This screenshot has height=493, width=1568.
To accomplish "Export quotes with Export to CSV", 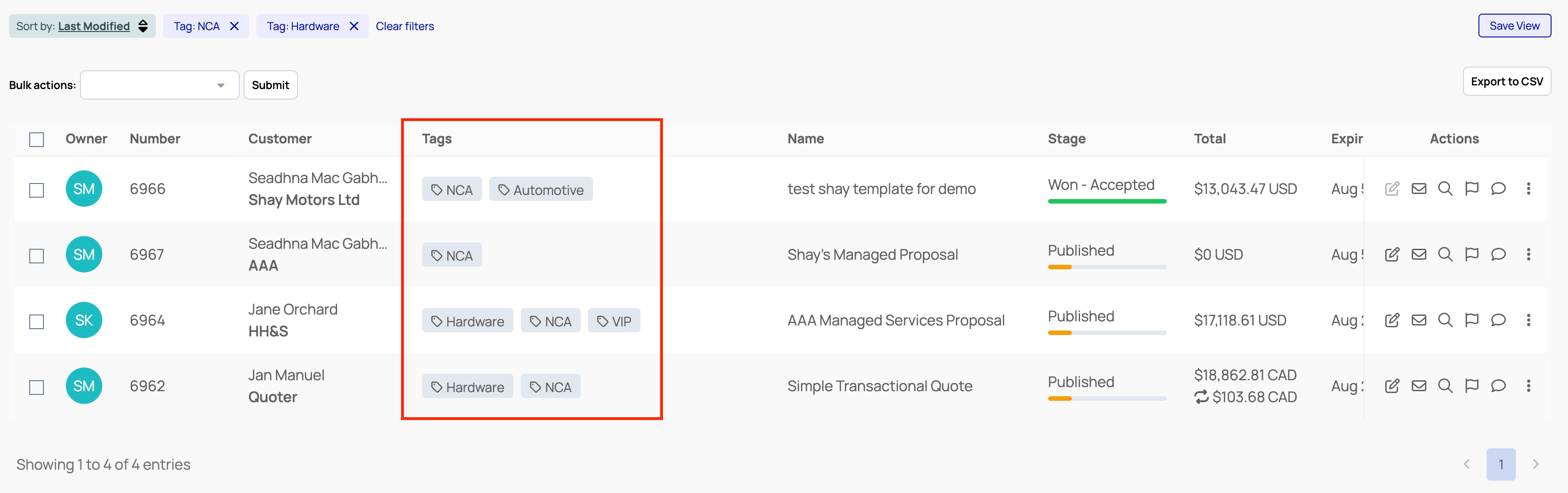I will (1506, 81).
